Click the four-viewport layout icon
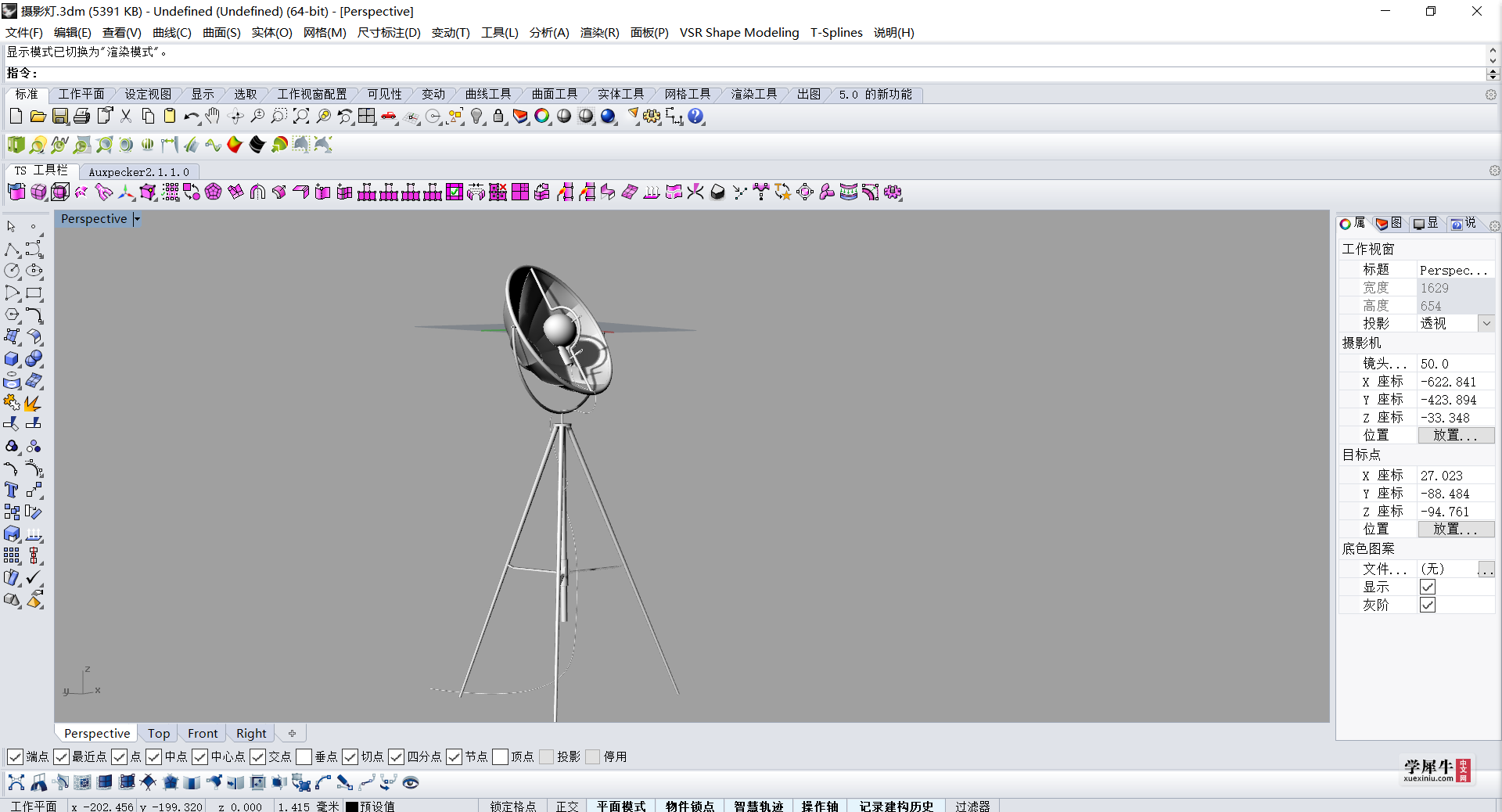 click(x=367, y=117)
